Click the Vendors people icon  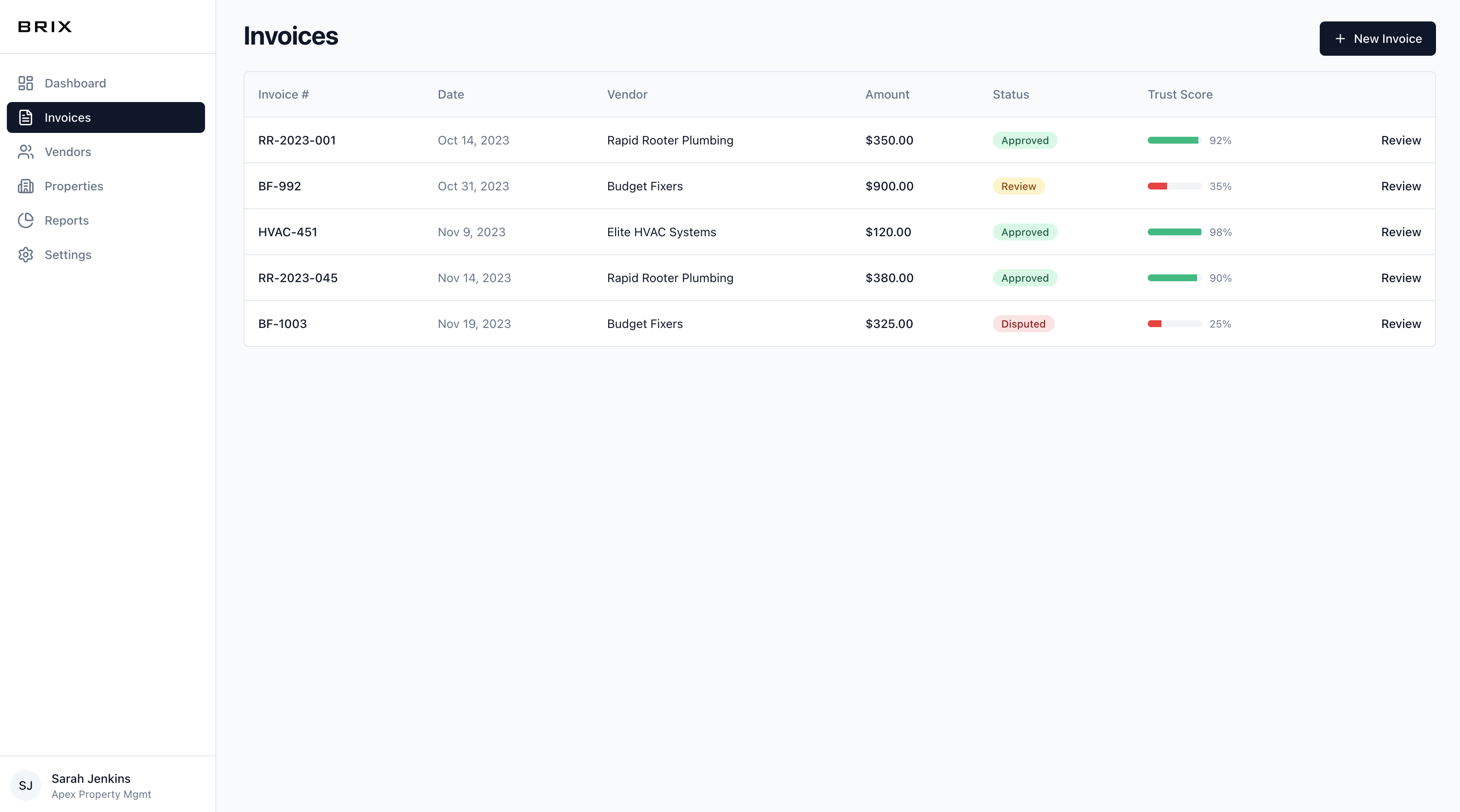pos(25,152)
